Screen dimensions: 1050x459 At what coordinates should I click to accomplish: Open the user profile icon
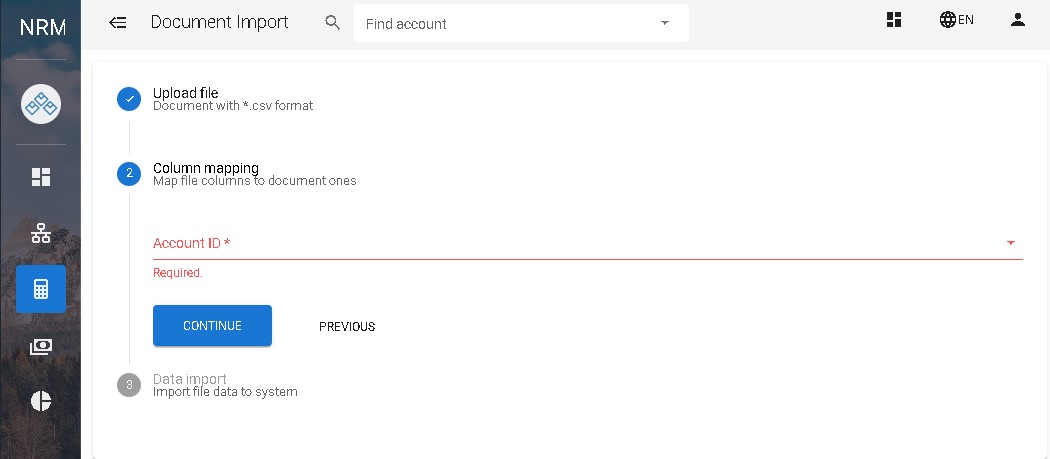[x=1018, y=20]
